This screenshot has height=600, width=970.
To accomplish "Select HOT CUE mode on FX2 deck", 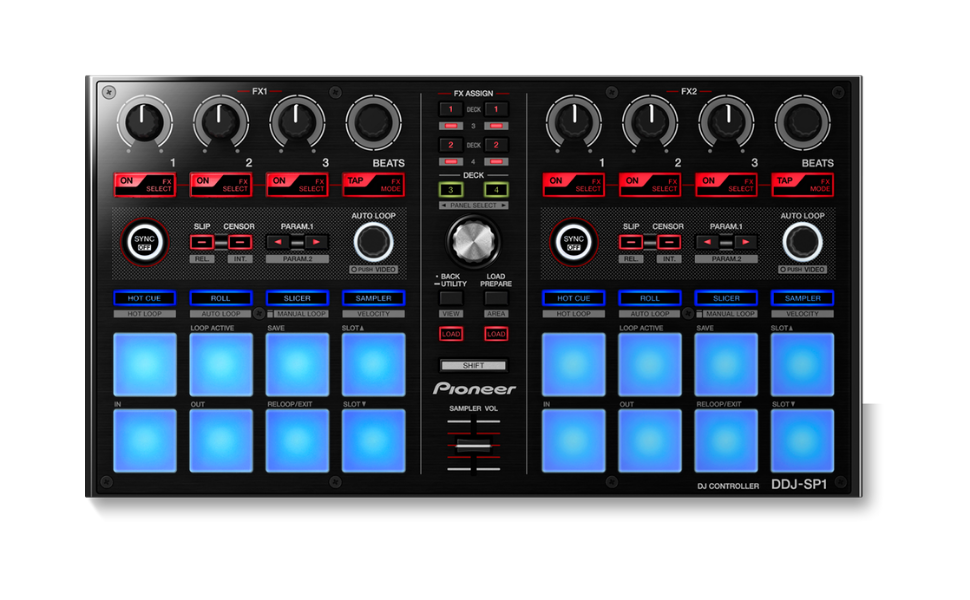I will pyautogui.click(x=573, y=298).
